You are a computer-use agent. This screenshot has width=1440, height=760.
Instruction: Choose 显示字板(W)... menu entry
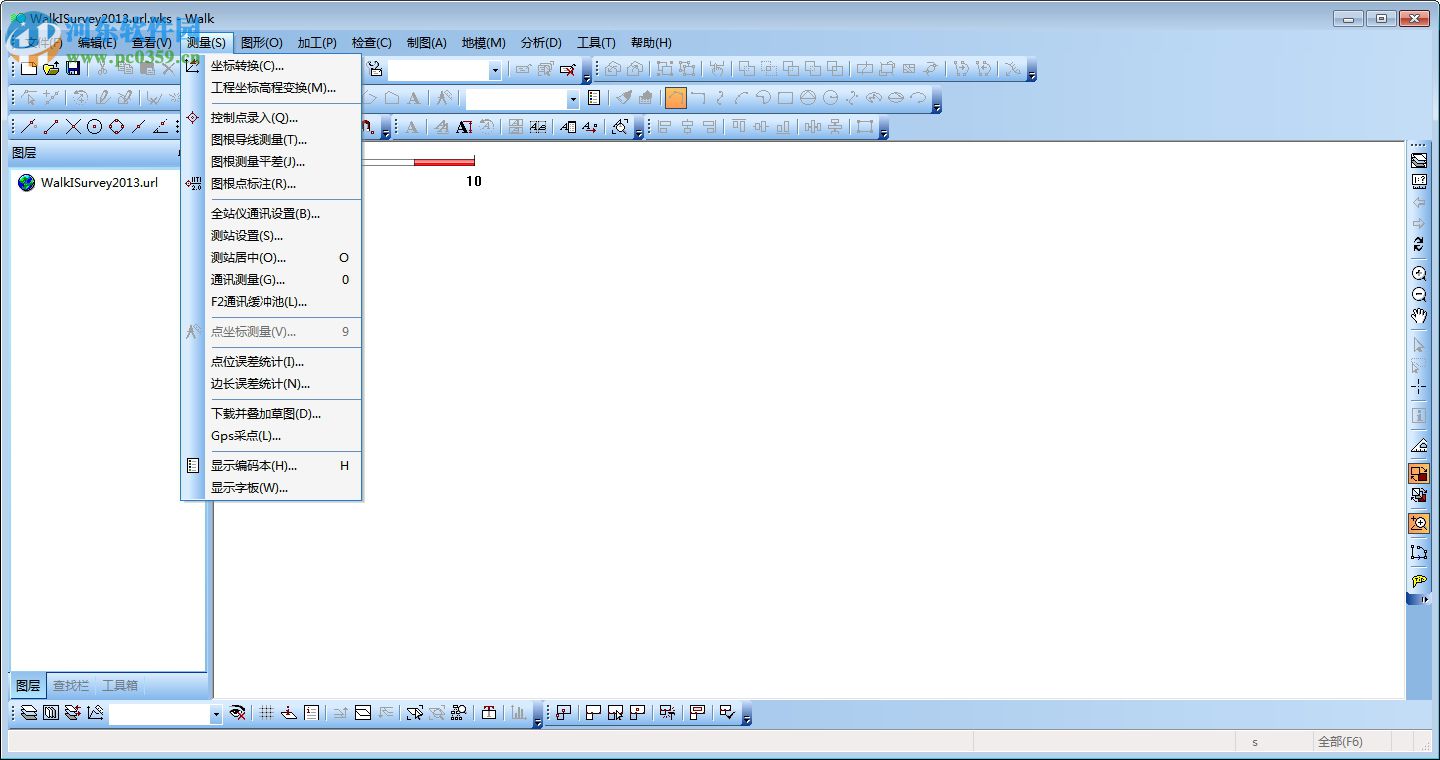271,488
